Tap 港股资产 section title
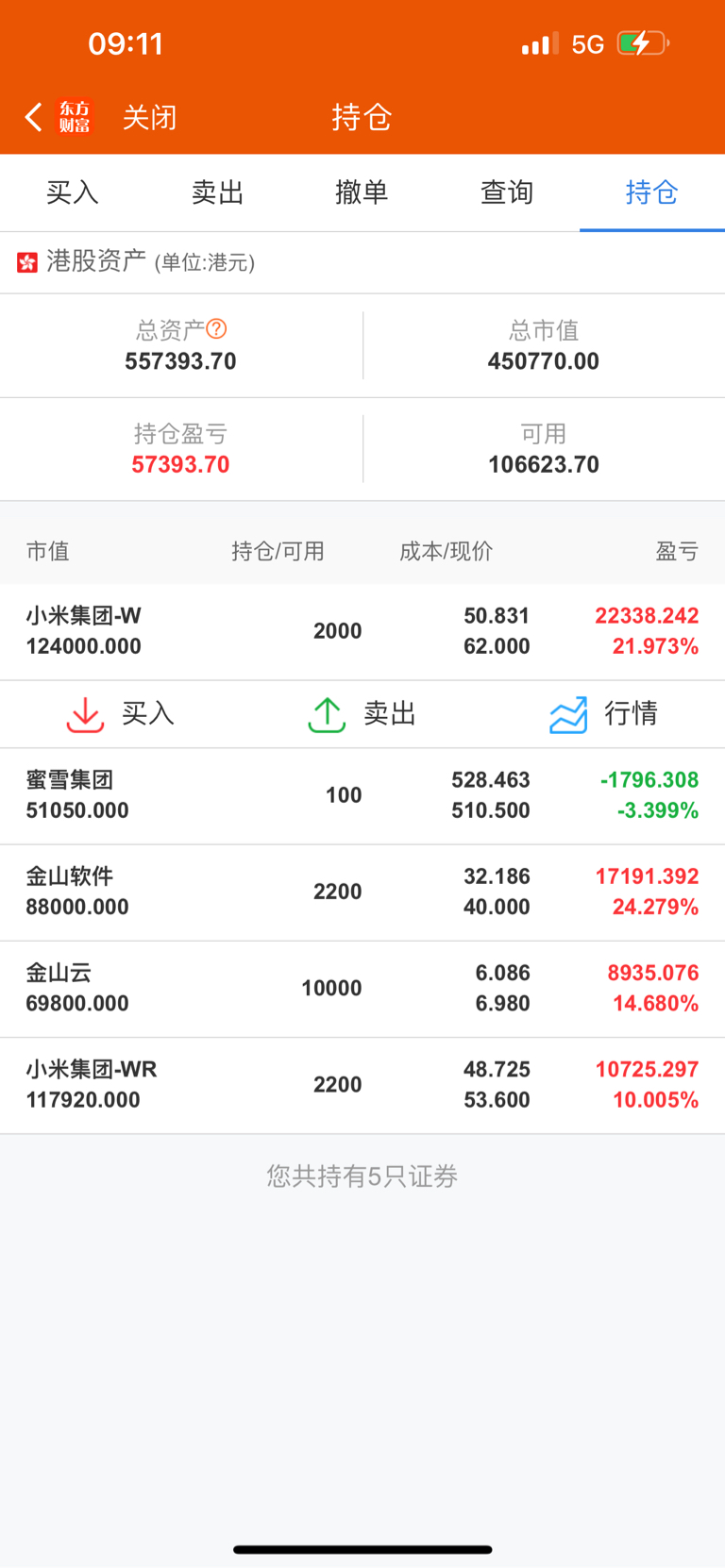Screen dimensions: 725x1568 tap(96, 260)
